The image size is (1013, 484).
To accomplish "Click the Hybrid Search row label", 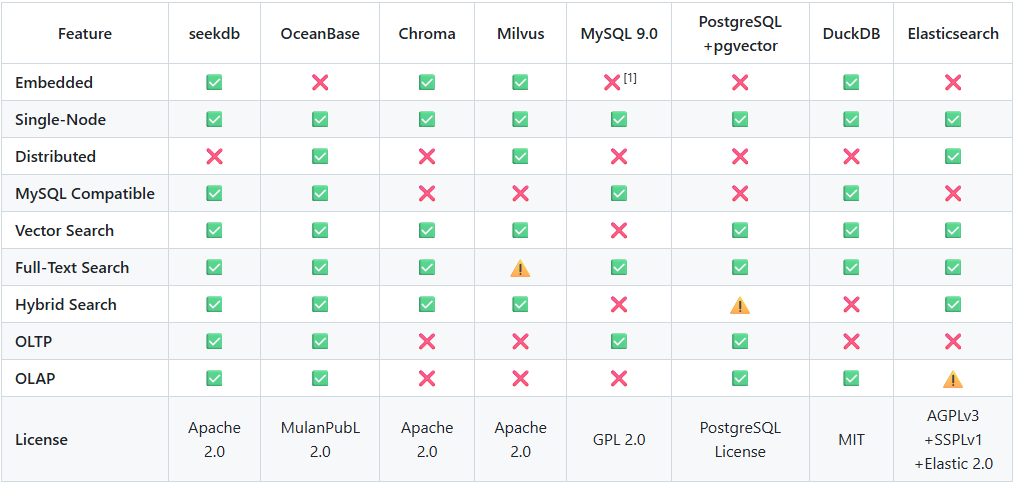I will (66, 305).
